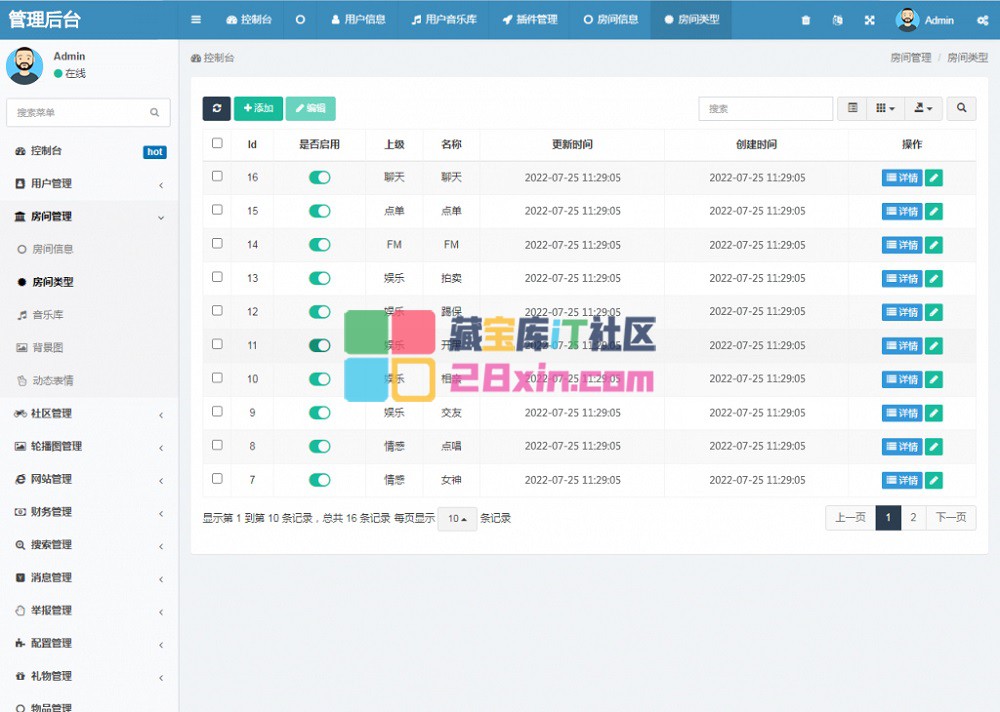Viewport: 1000px width, 712px height.
Task: Click the 控制台 breadcrumb link
Action: click(212, 58)
